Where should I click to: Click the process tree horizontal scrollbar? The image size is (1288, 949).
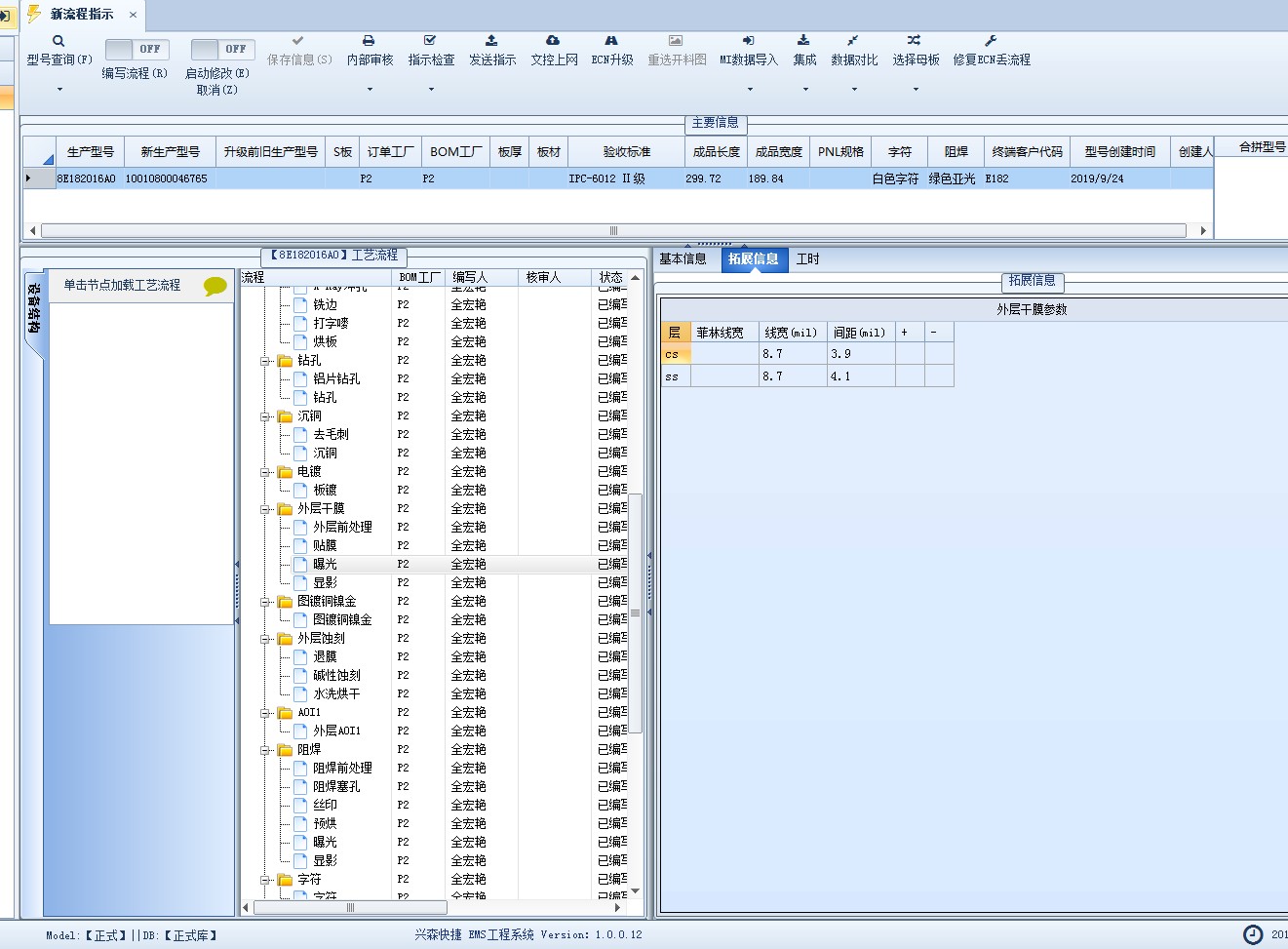click(350, 907)
